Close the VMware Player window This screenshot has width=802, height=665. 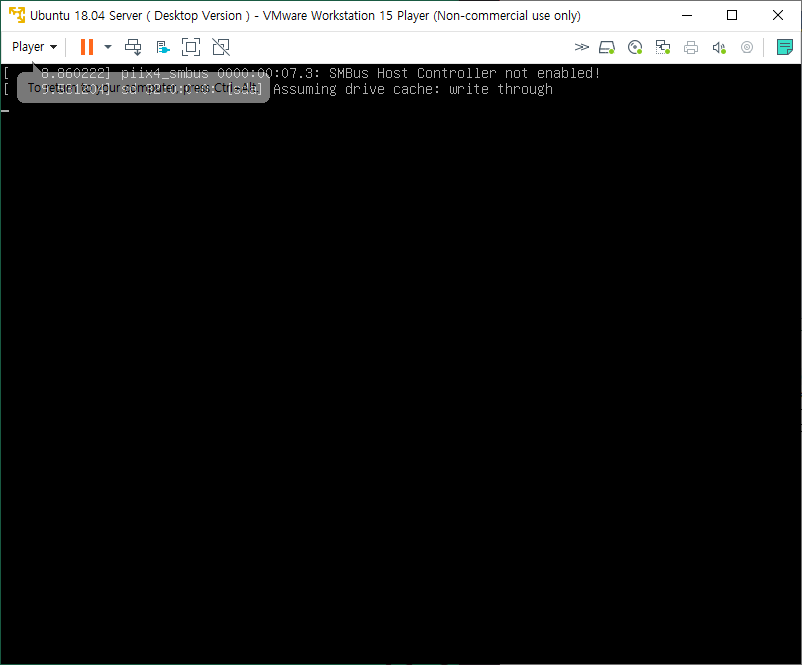[778, 15]
